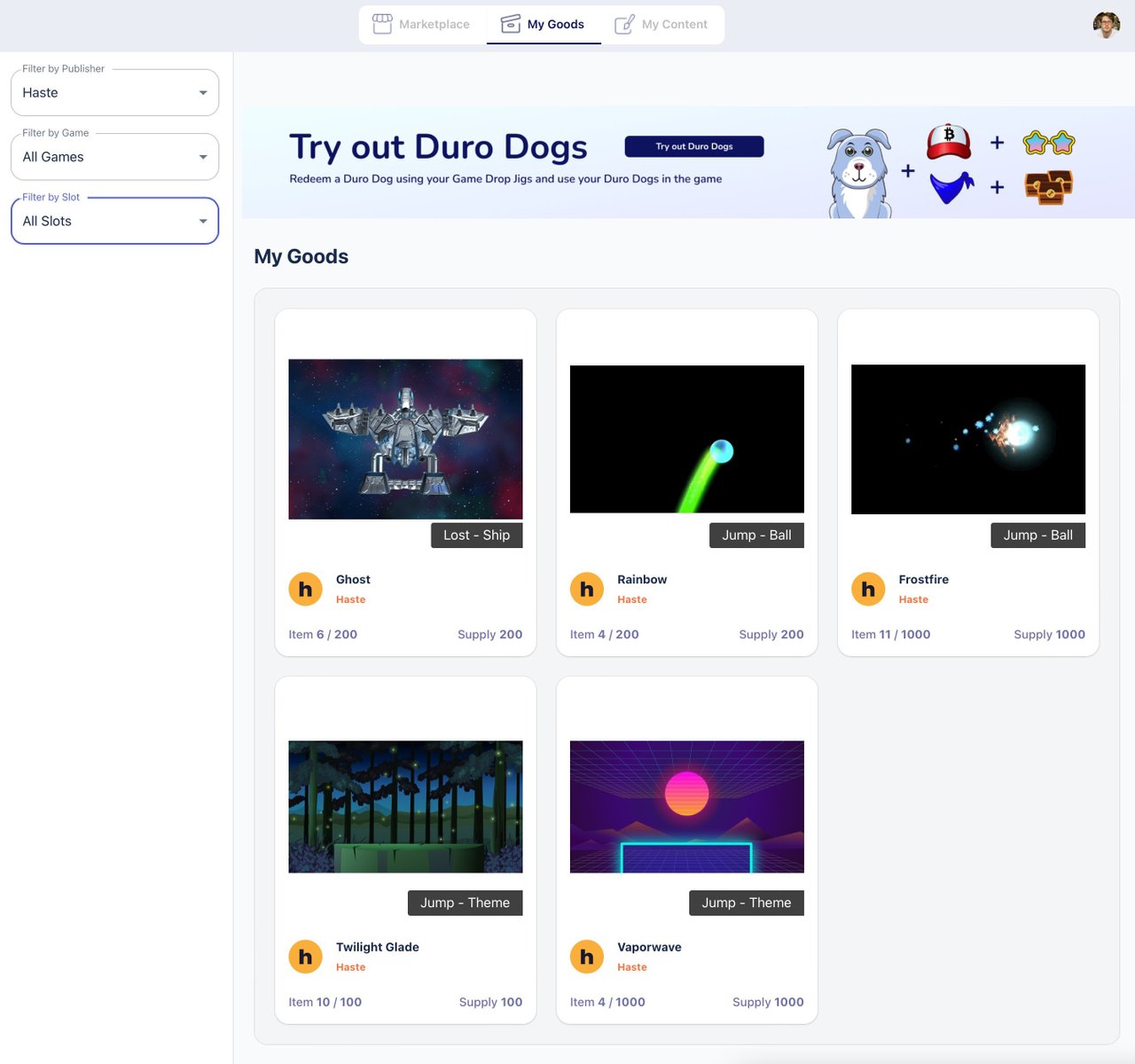Click the Vaporwave item title
Screen dimensions: 1135x1064
(650, 947)
